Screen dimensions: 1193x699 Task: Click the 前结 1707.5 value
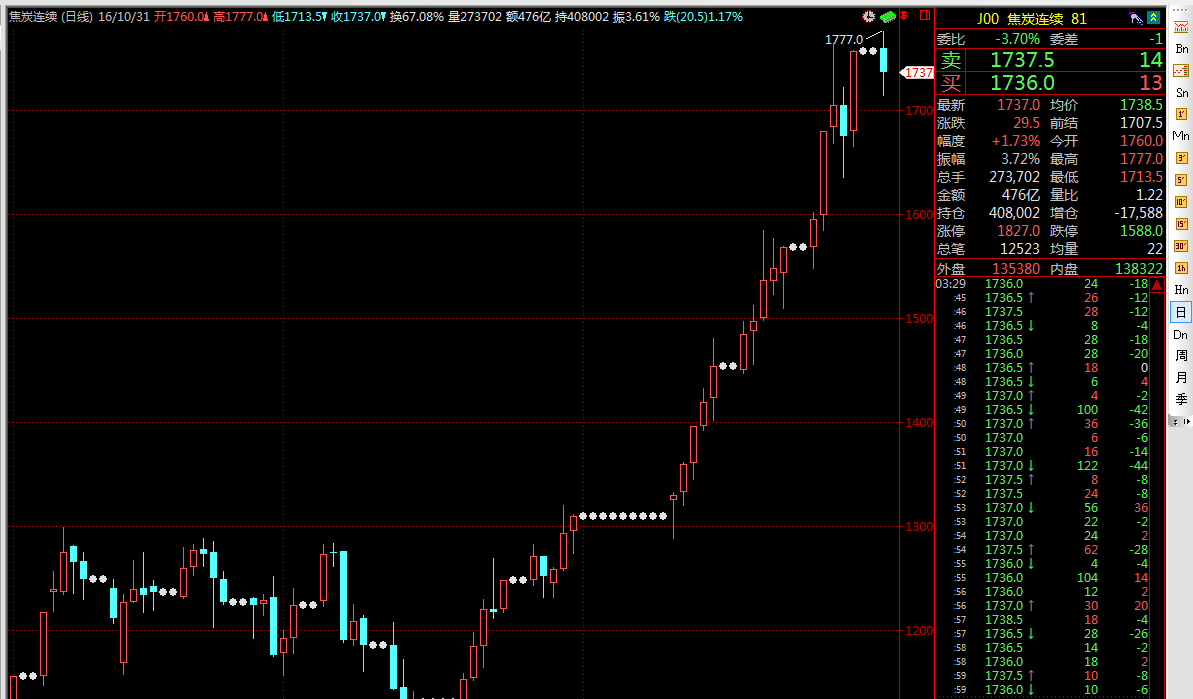1141,122
